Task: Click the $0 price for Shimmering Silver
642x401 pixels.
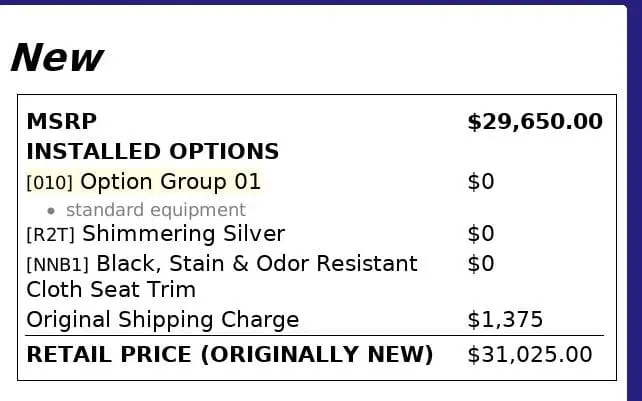Action: point(481,234)
